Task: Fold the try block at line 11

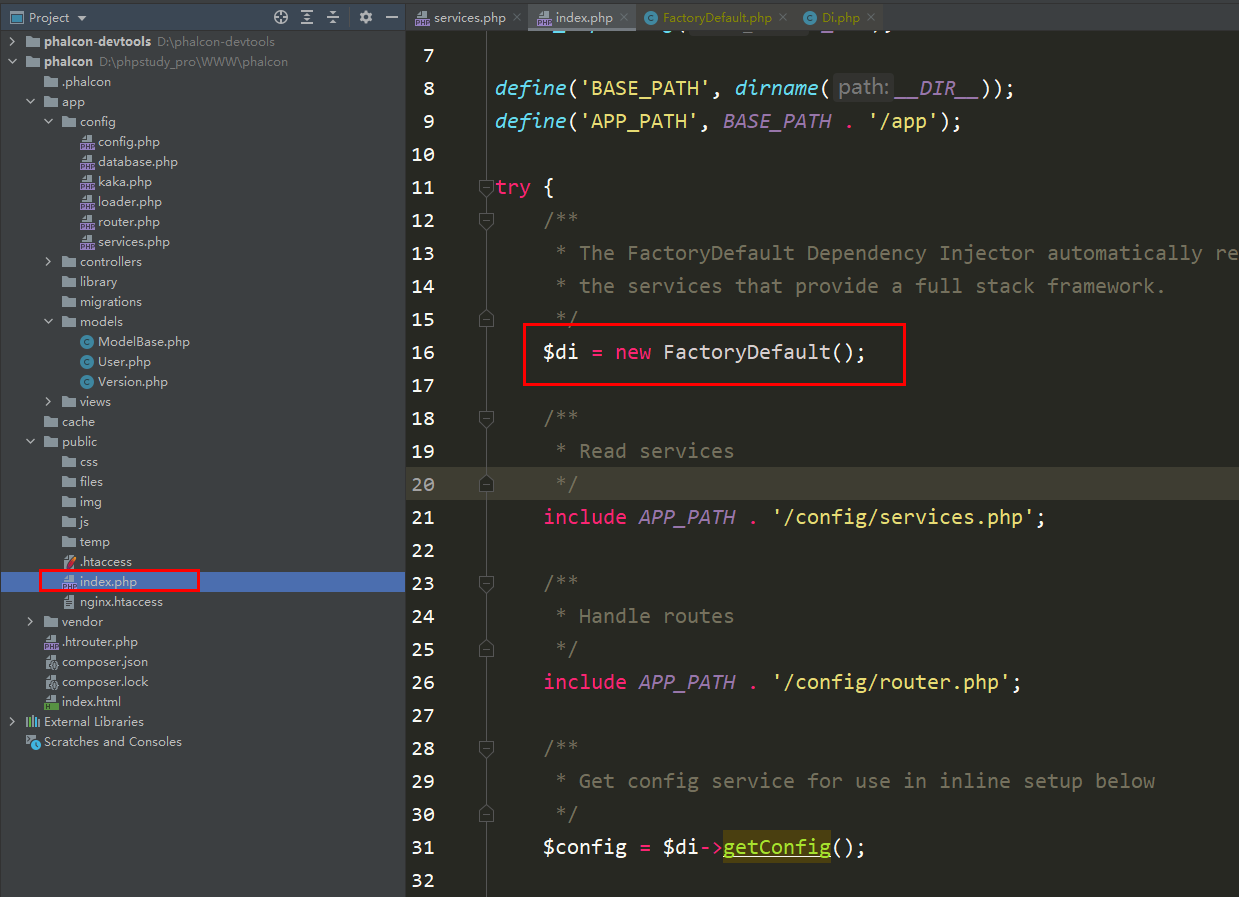Action: [487, 187]
